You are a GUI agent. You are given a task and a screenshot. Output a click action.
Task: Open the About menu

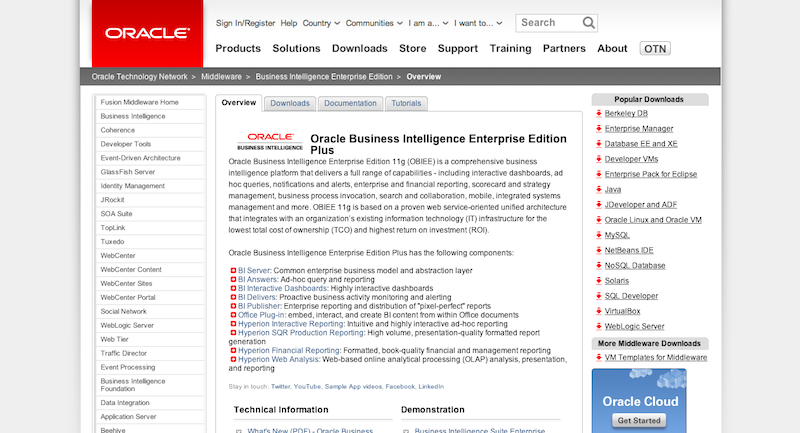pyautogui.click(x=612, y=48)
